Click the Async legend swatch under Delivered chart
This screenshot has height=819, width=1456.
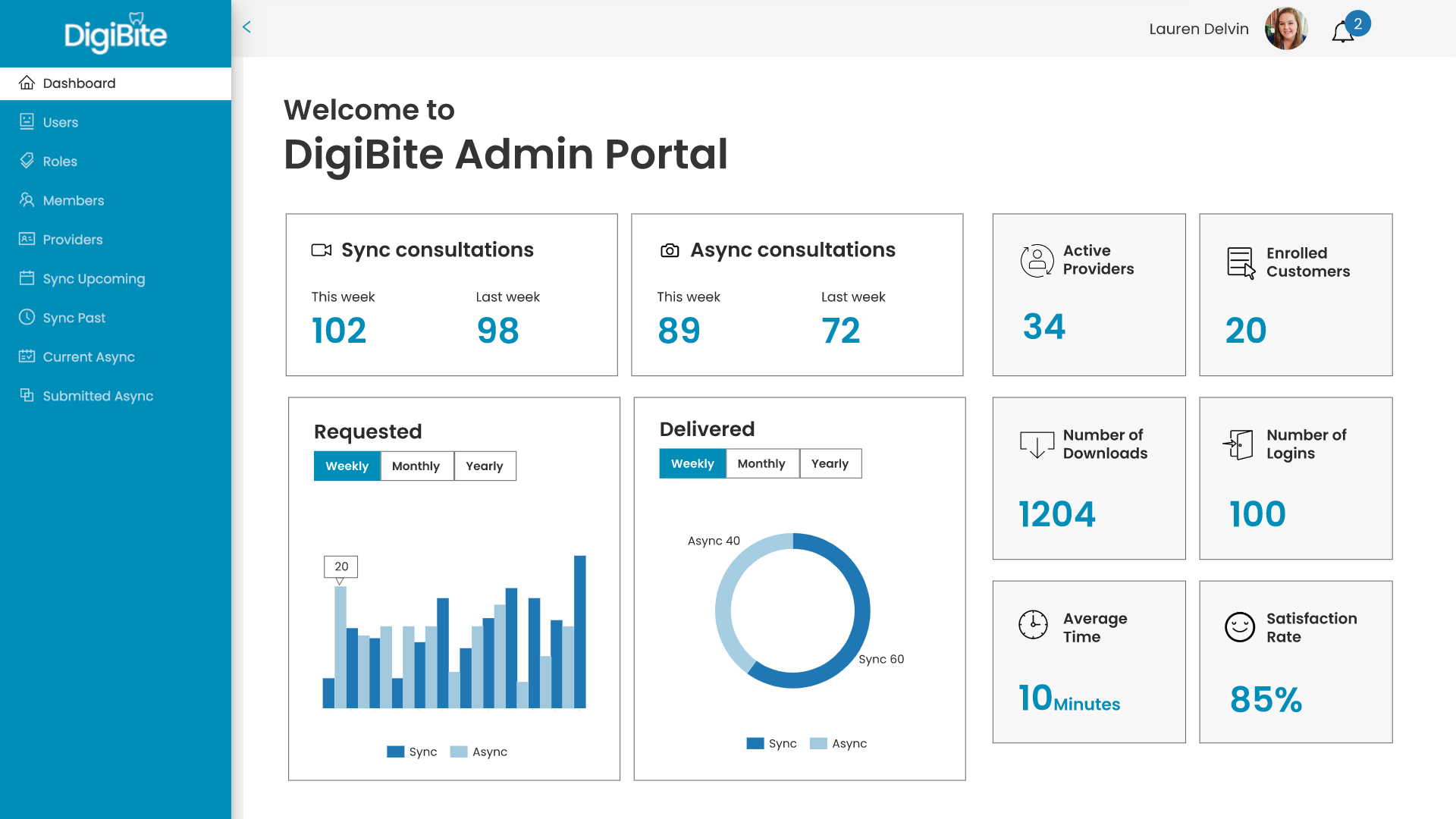tap(818, 743)
